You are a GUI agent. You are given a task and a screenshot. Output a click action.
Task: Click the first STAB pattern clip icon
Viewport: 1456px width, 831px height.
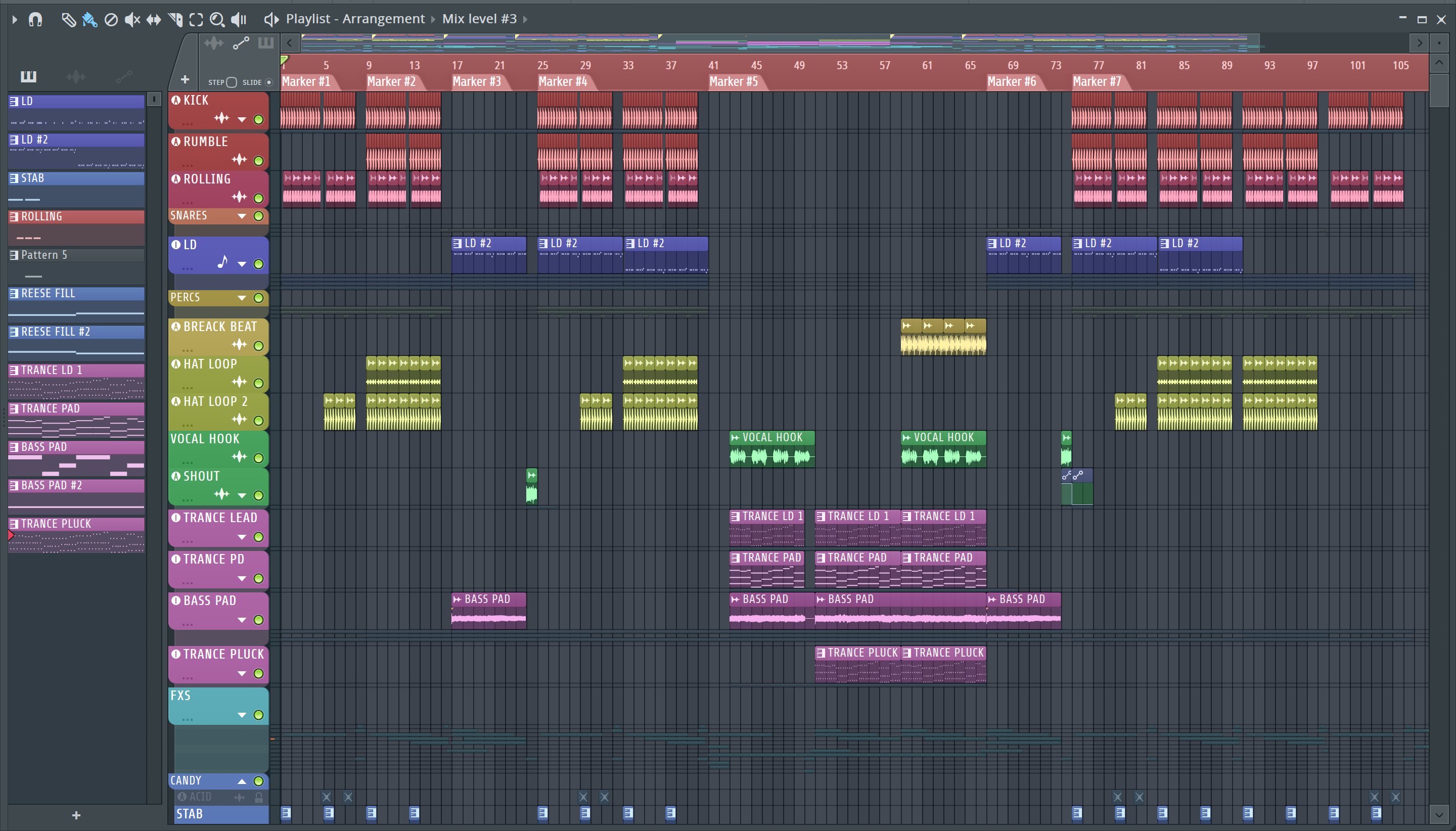[x=286, y=813]
